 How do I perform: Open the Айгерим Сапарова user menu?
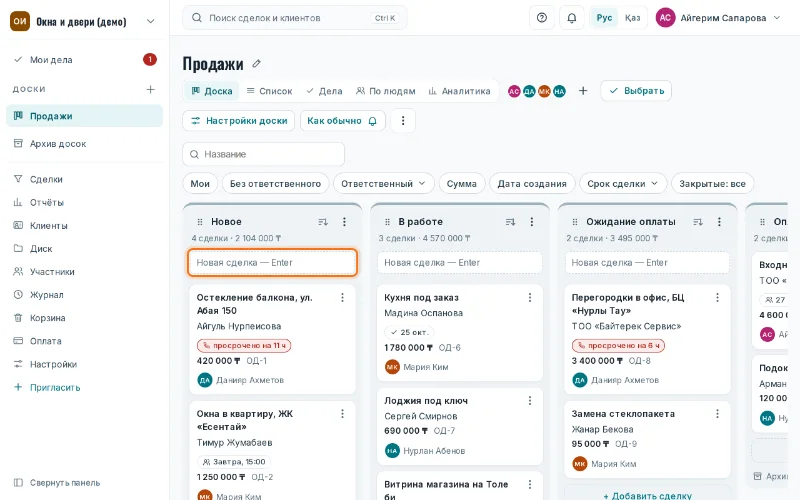[x=718, y=18]
